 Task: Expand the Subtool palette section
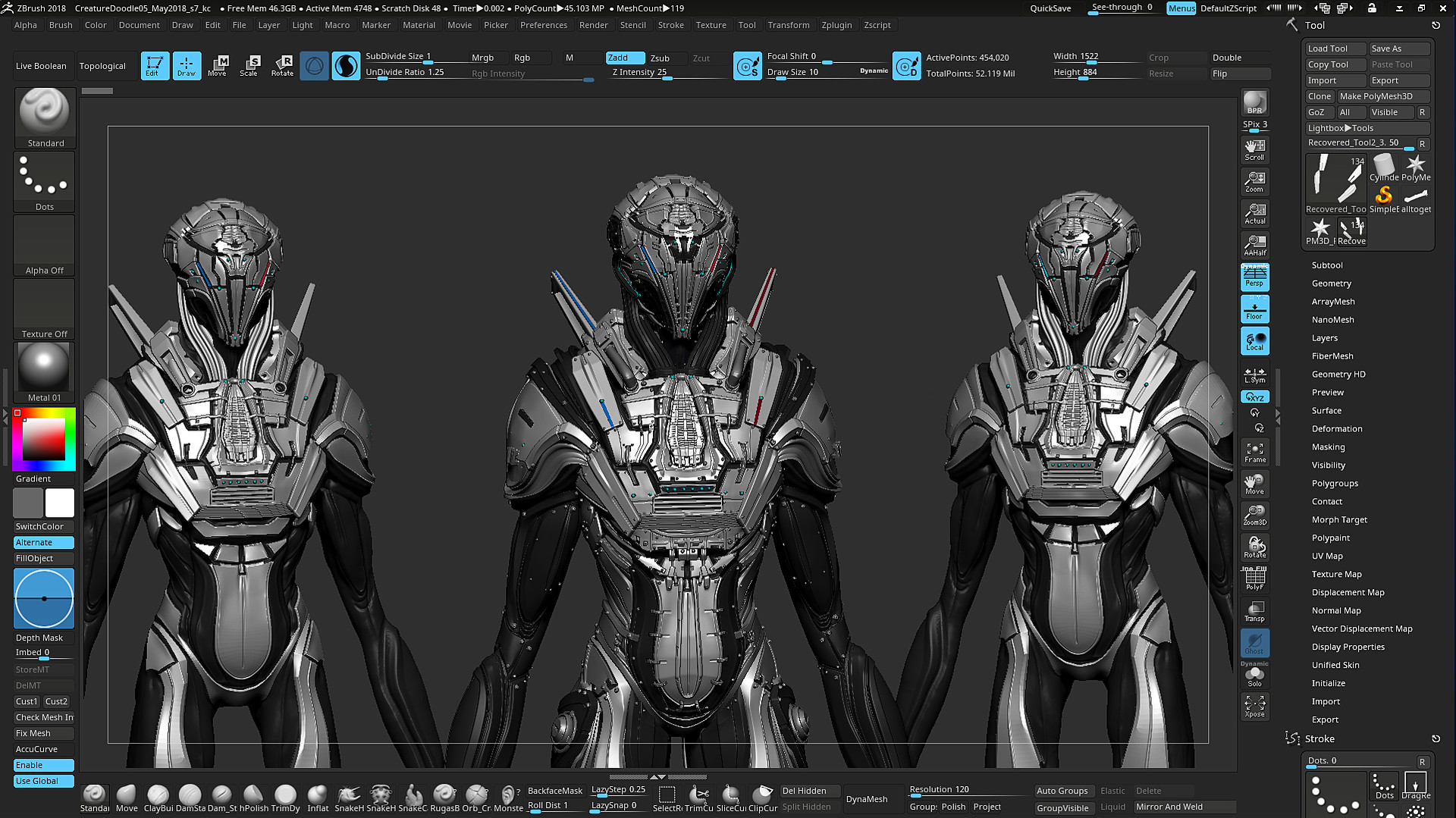pos(1327,265)
